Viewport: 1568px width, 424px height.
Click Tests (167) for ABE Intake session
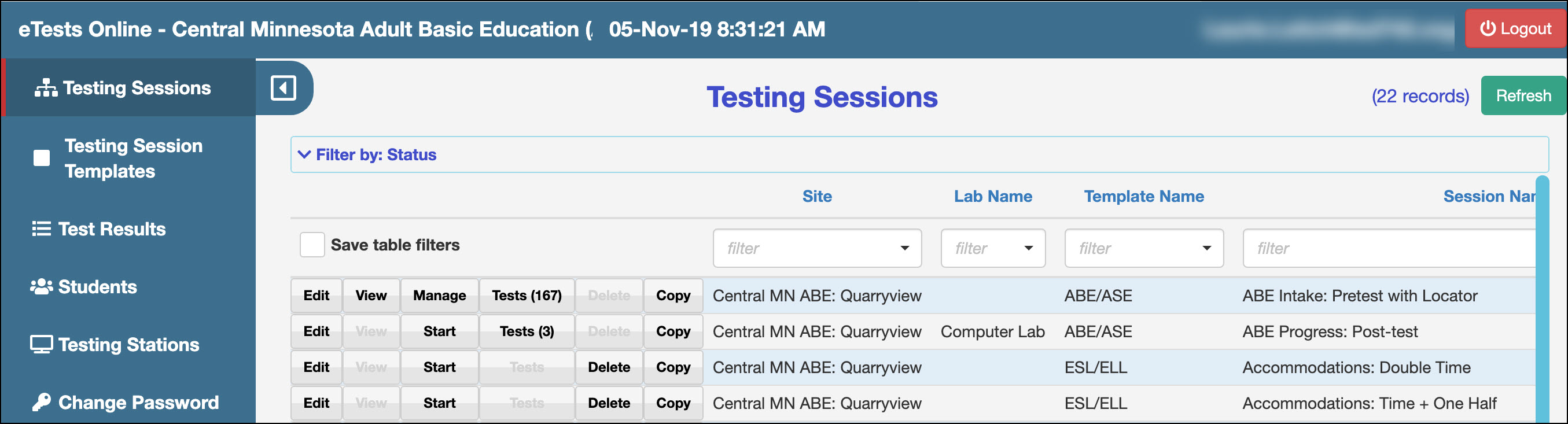click(527, 296)
